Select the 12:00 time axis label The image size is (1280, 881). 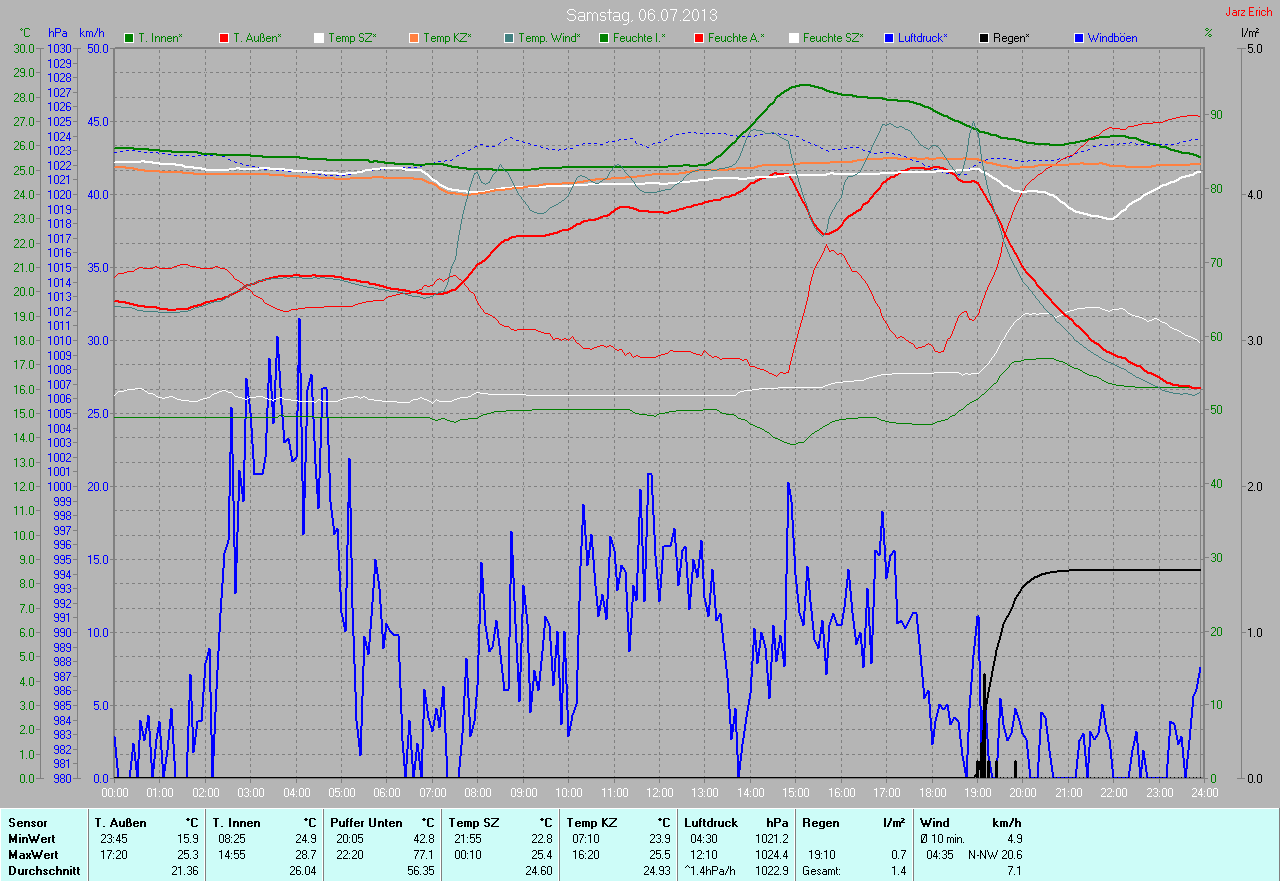coord(659,792)
